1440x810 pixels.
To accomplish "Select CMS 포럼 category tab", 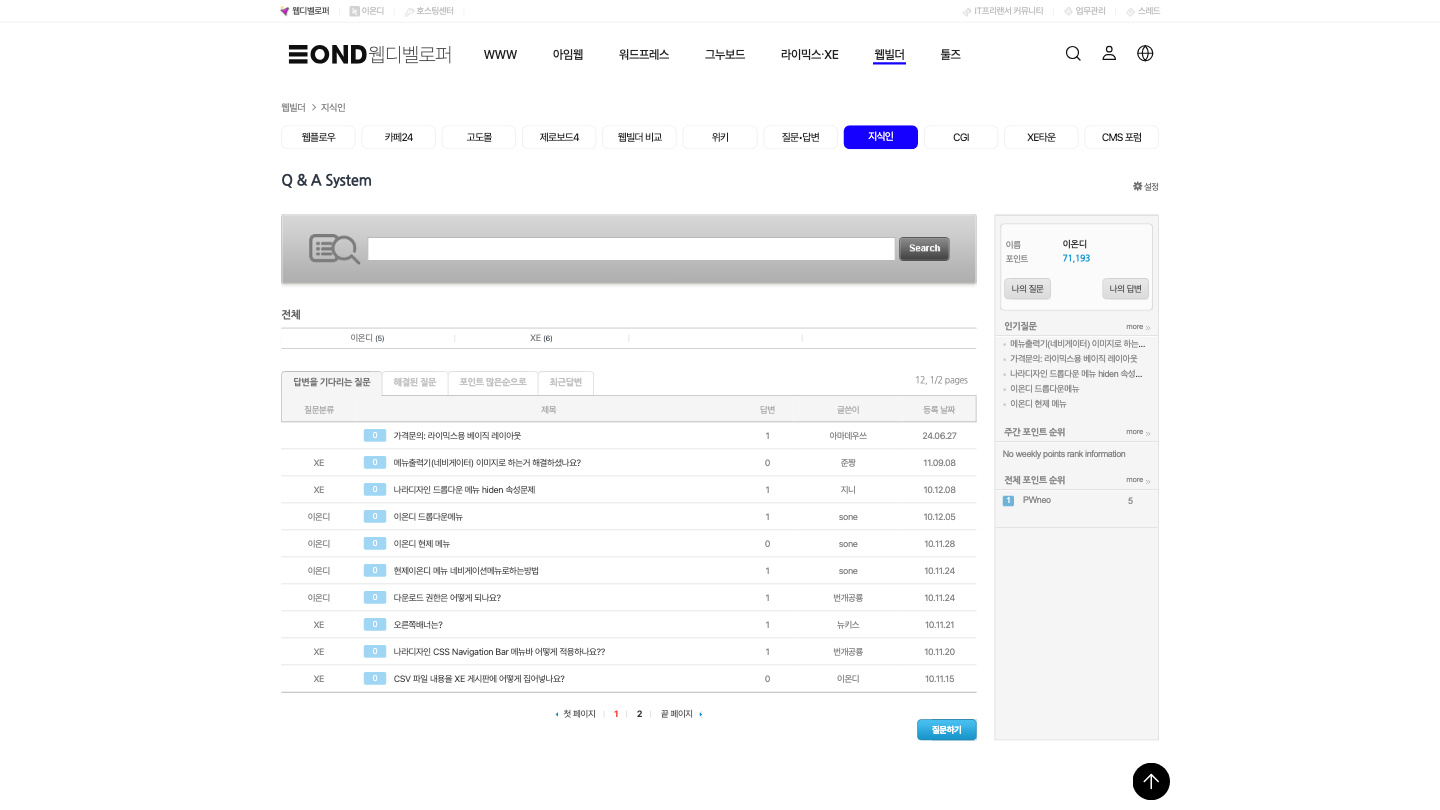I will [1122, 137].
